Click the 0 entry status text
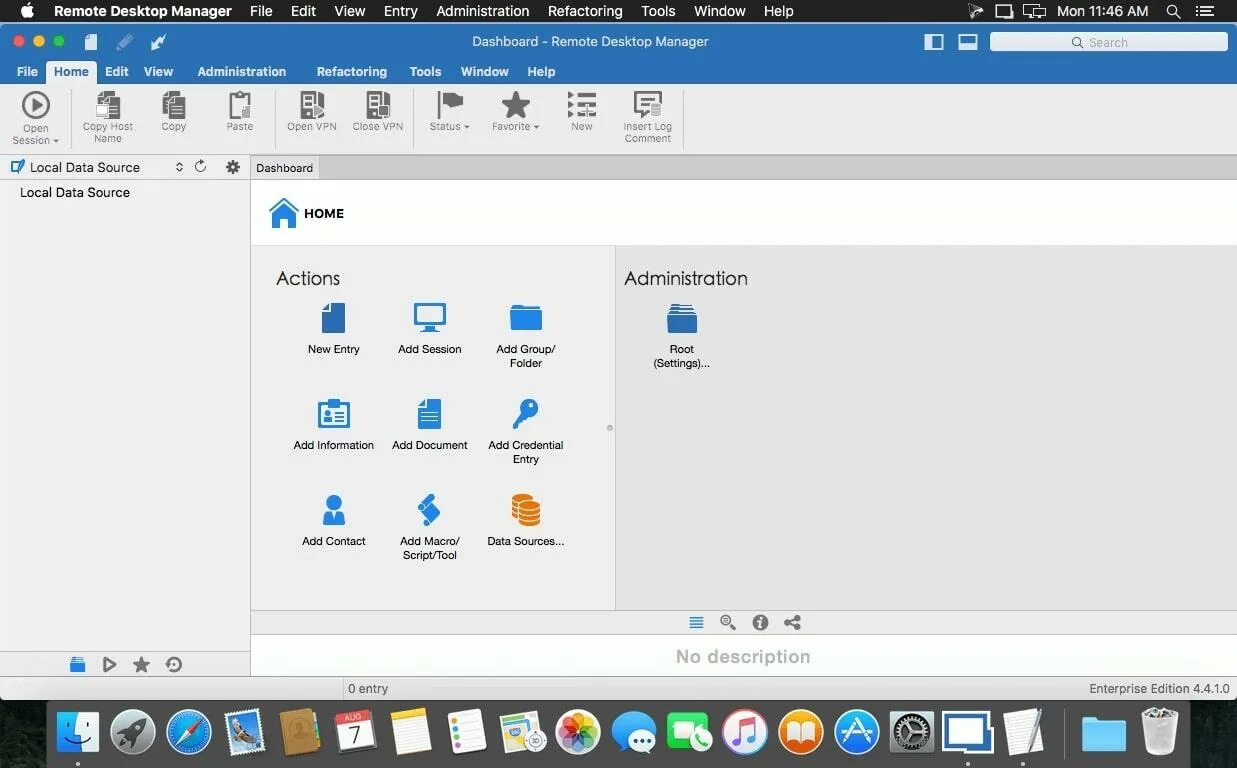The image size is (1237, 768). coord(368,688)
